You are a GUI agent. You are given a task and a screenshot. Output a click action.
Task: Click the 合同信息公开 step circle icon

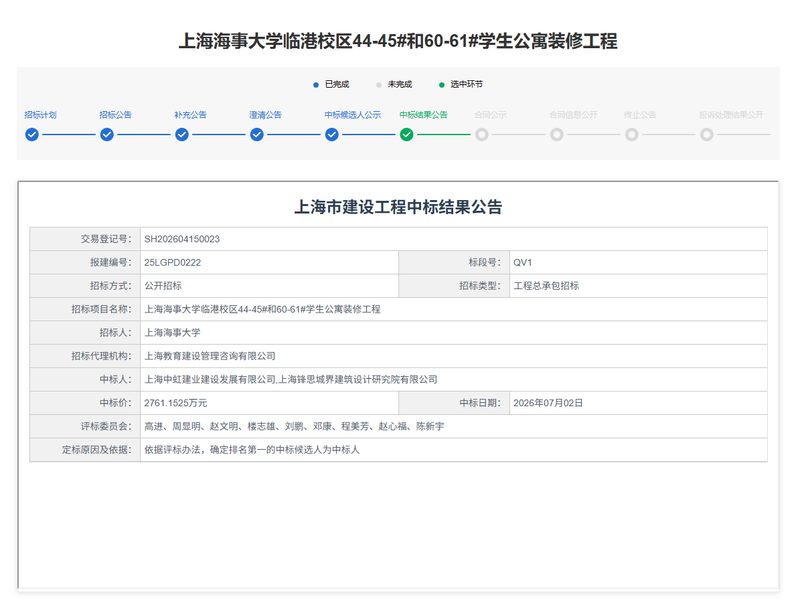(x=557, y=135)
